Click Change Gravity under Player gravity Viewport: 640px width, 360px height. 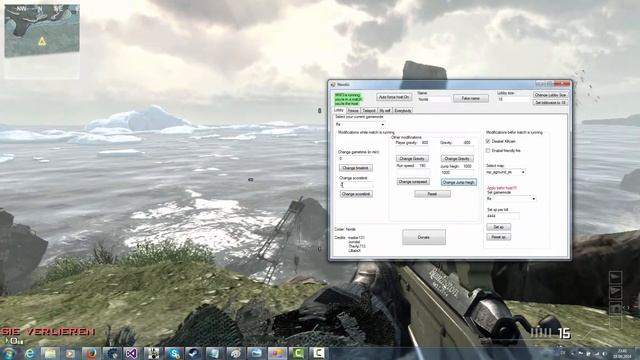click(x=412, y=158)
